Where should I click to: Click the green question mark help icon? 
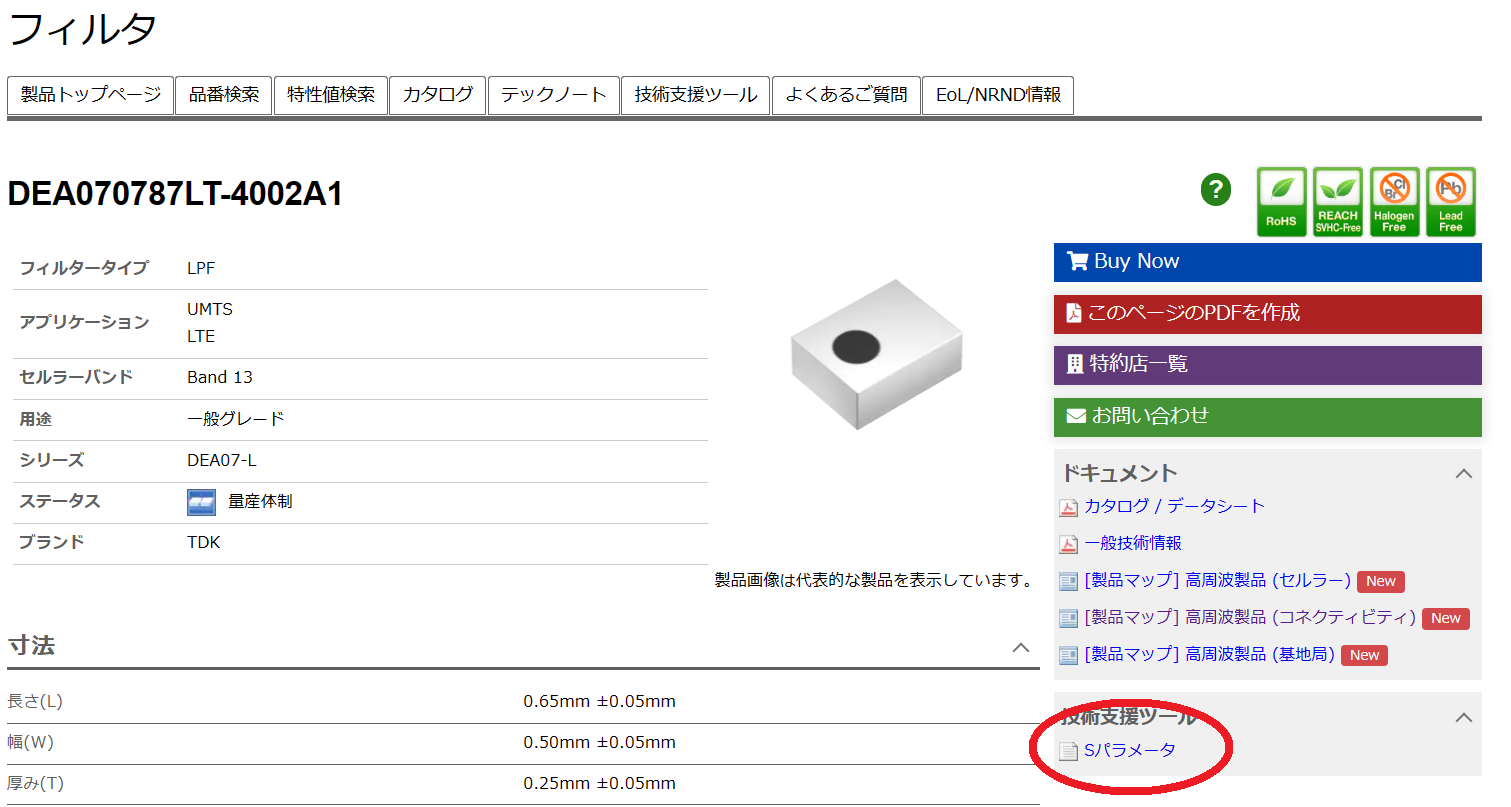[x=1215, y=190]
